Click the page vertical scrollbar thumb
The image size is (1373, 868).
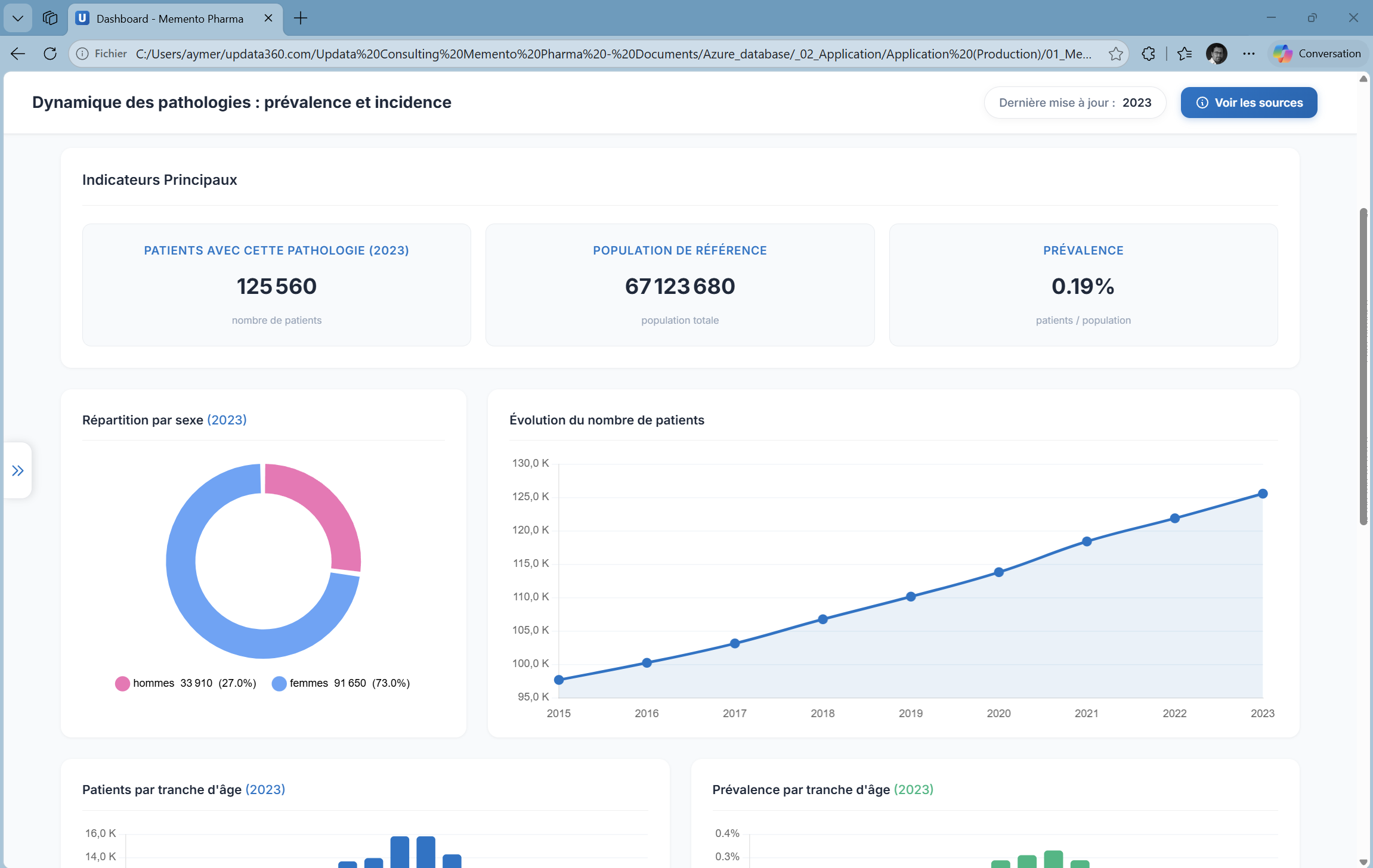1363,367
